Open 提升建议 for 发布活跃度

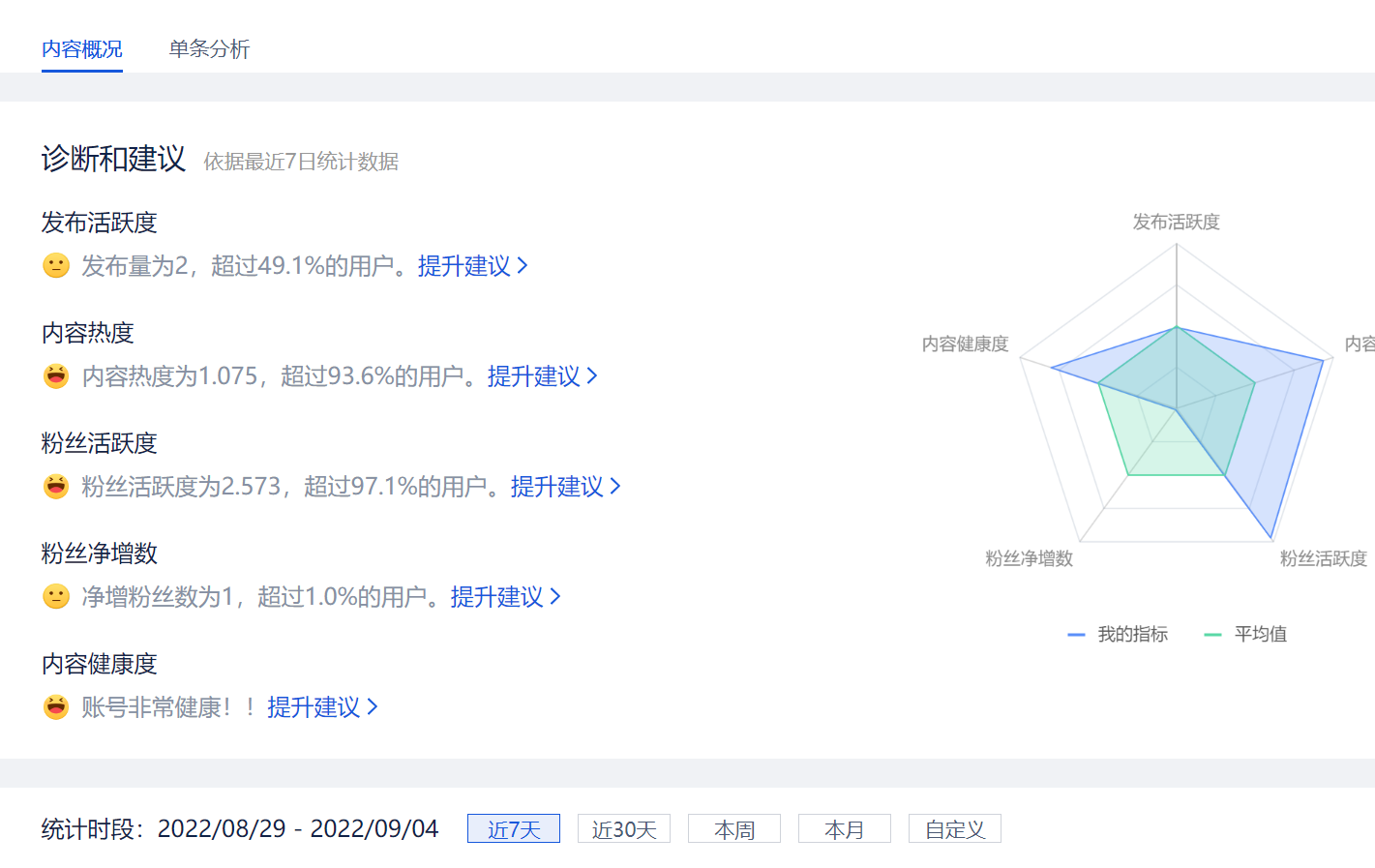coord(464,266)
